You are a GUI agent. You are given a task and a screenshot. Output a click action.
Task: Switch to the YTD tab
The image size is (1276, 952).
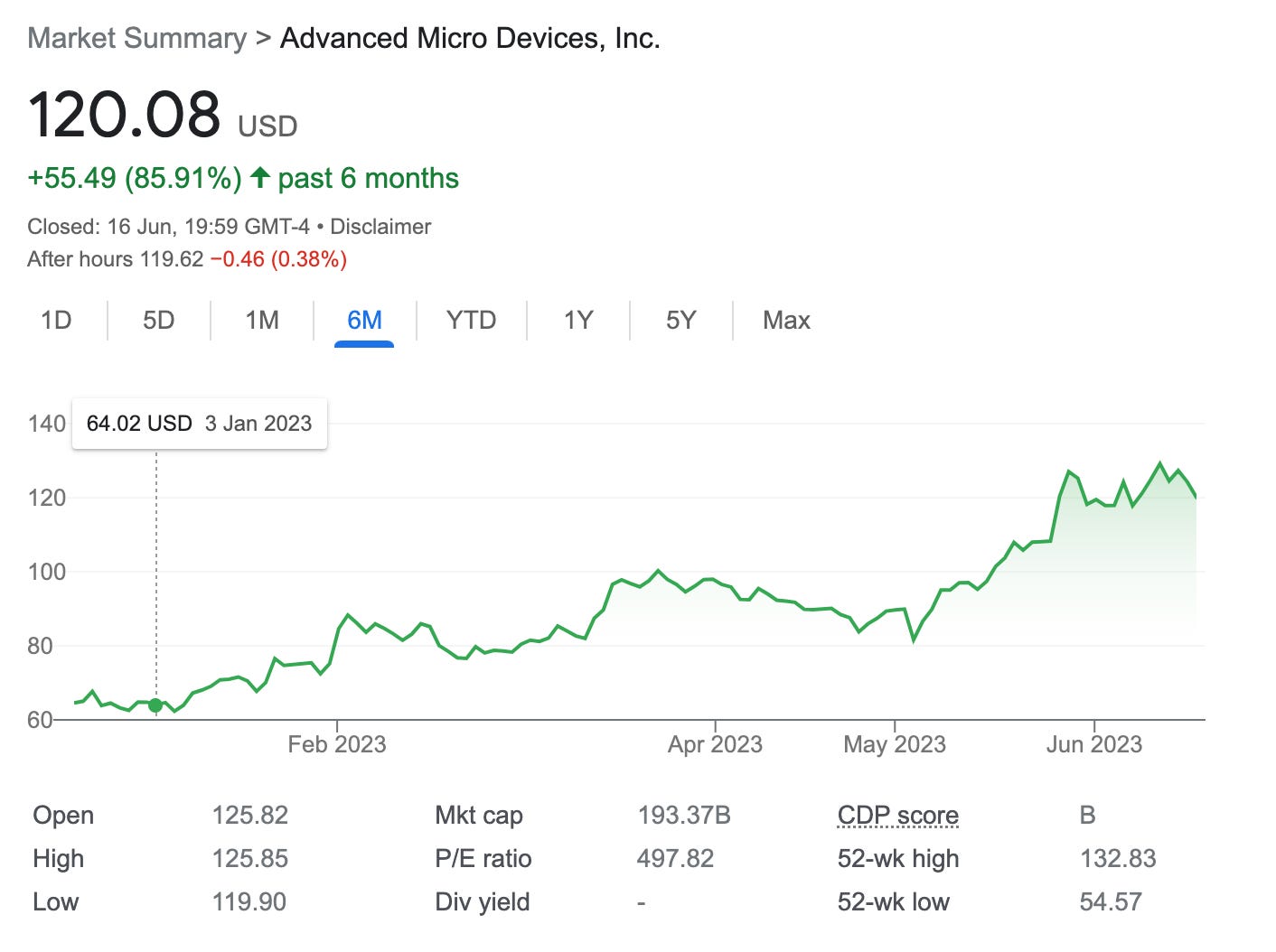471,321
